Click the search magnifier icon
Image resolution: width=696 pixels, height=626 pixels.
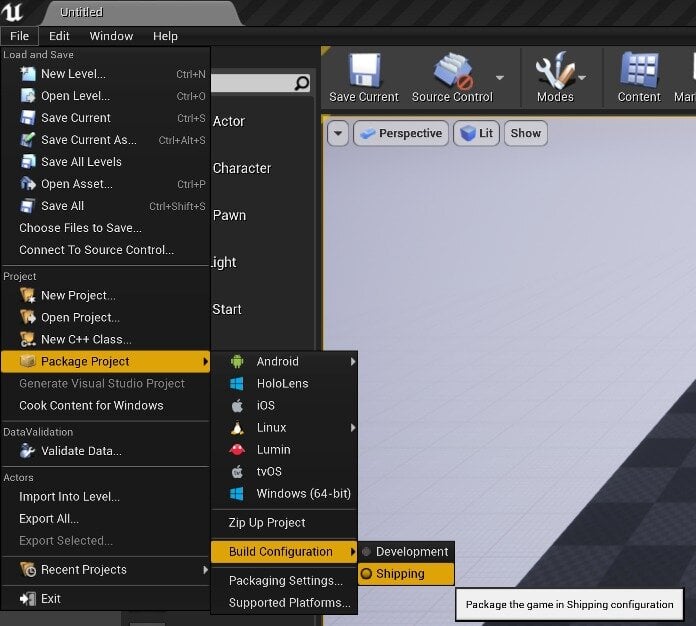point(302,83)
